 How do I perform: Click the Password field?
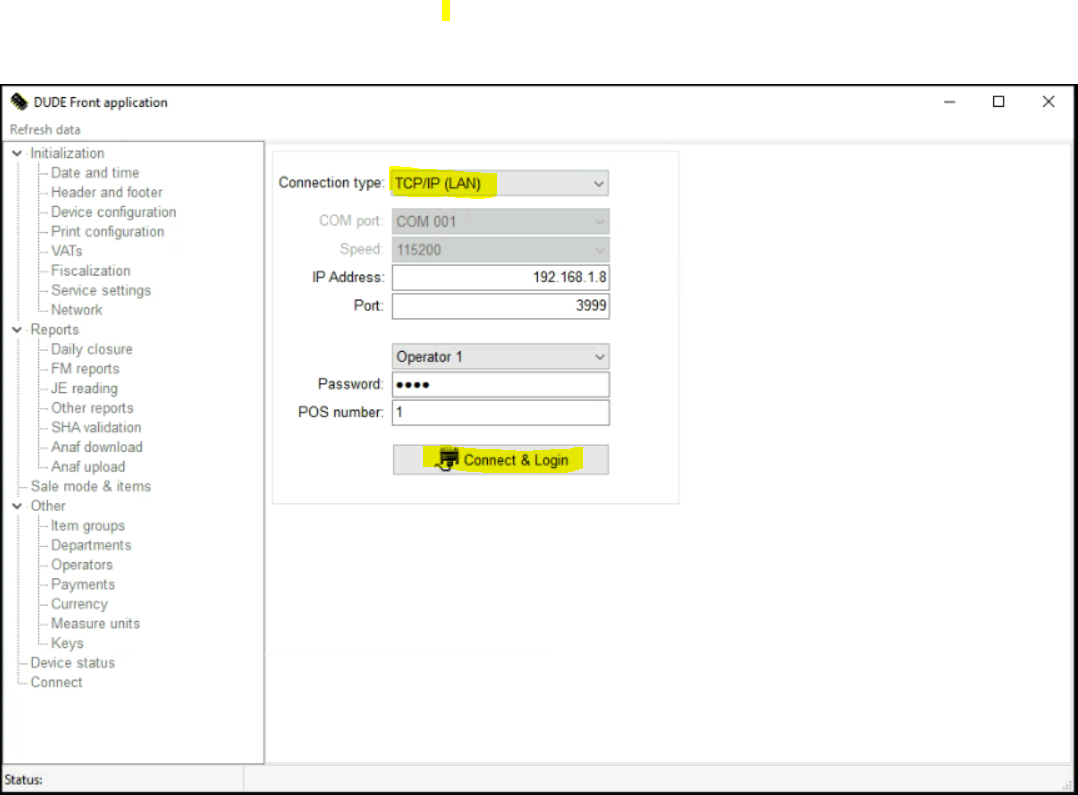tap(500, 384)
